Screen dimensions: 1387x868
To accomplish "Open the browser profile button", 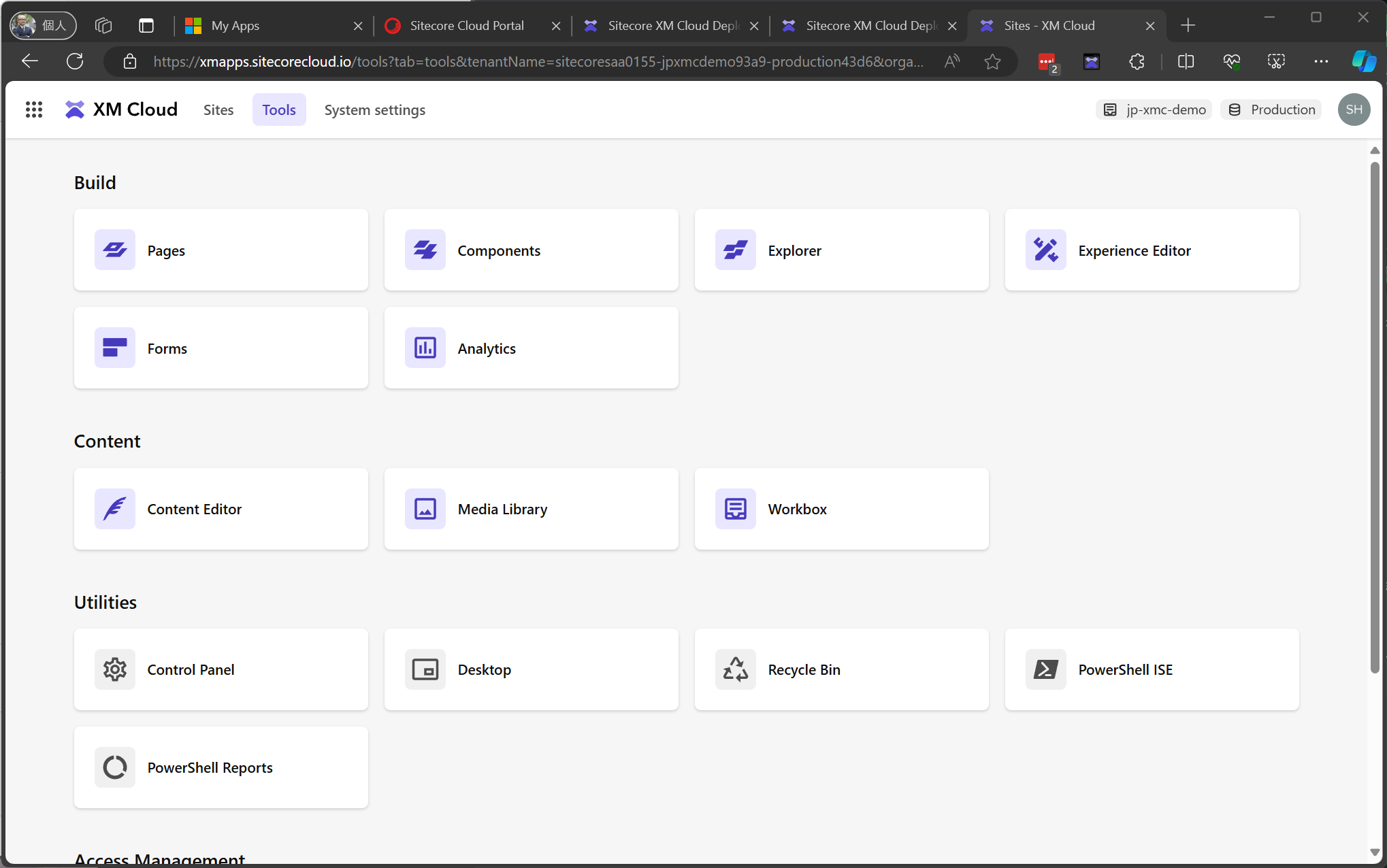I will click(42, 25).
